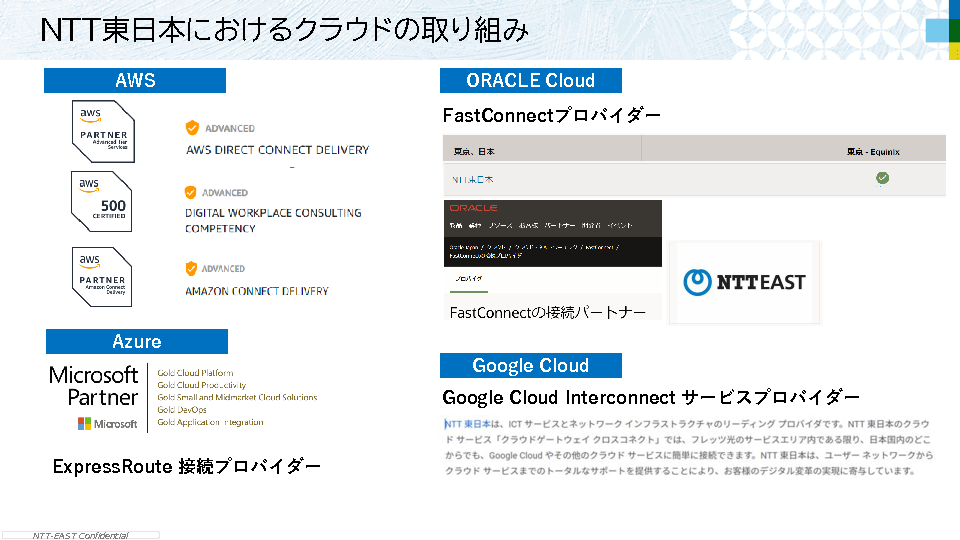Select the Google Cloud section header

click(530, 366)
